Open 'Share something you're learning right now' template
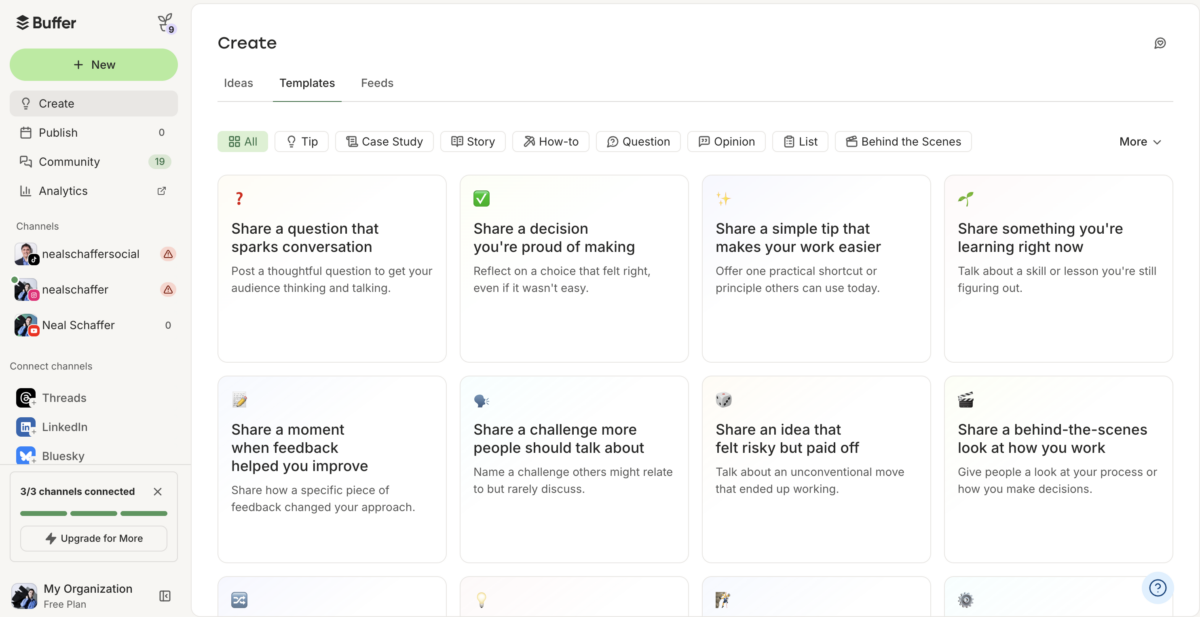This screenshot has height=617, width=1200. click(1058, 269)
